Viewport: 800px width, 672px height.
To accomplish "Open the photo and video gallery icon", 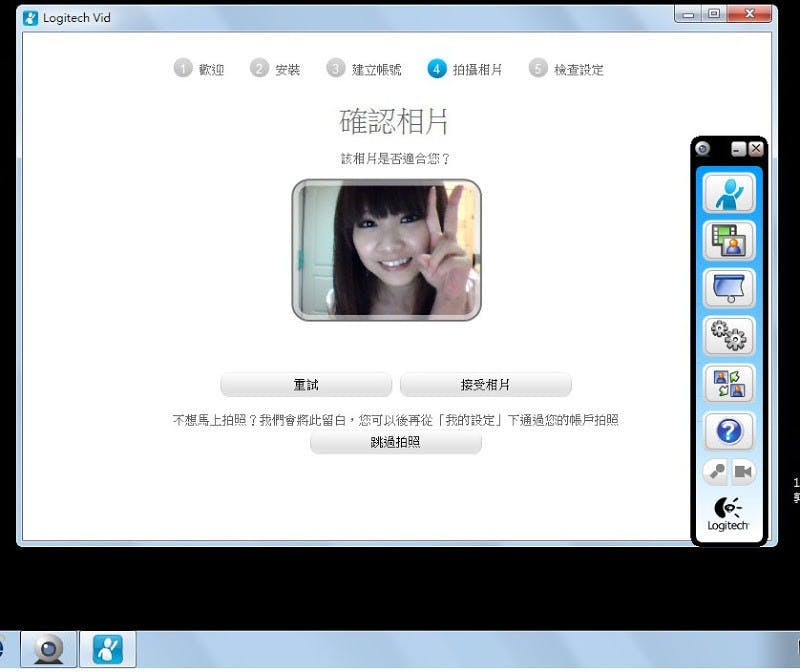I will [x=729, y=241].
